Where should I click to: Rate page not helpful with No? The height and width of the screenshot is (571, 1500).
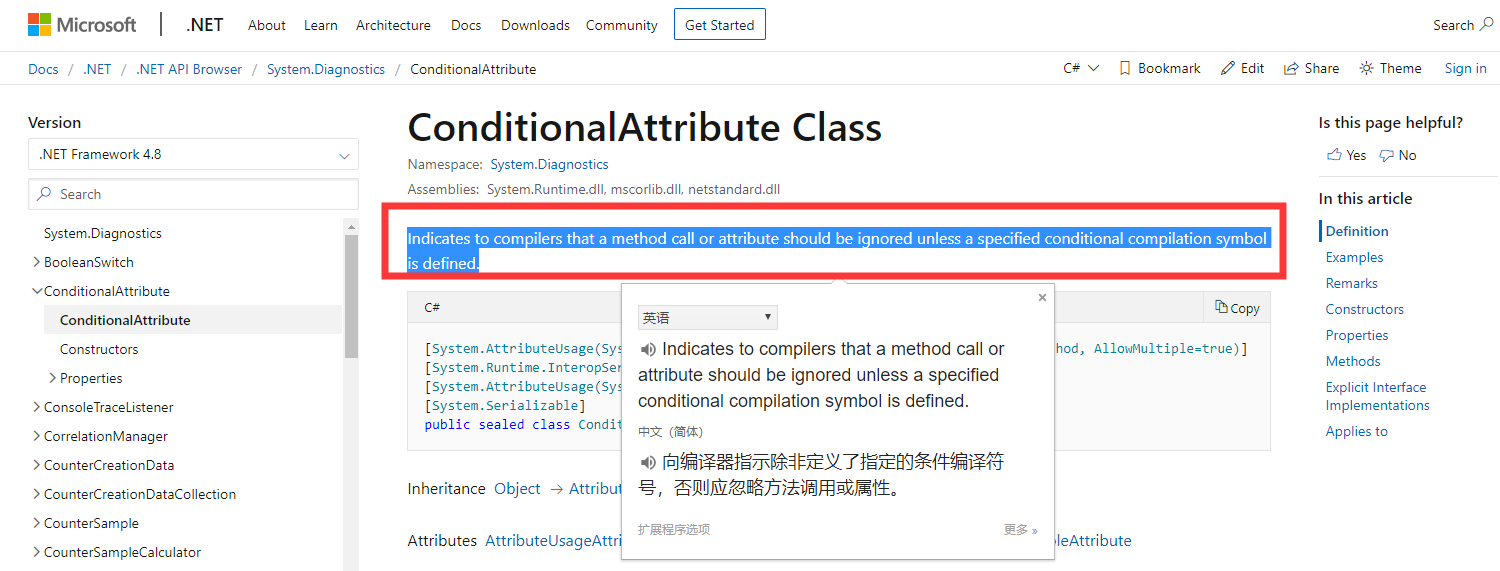click(x=1398, y=155)
